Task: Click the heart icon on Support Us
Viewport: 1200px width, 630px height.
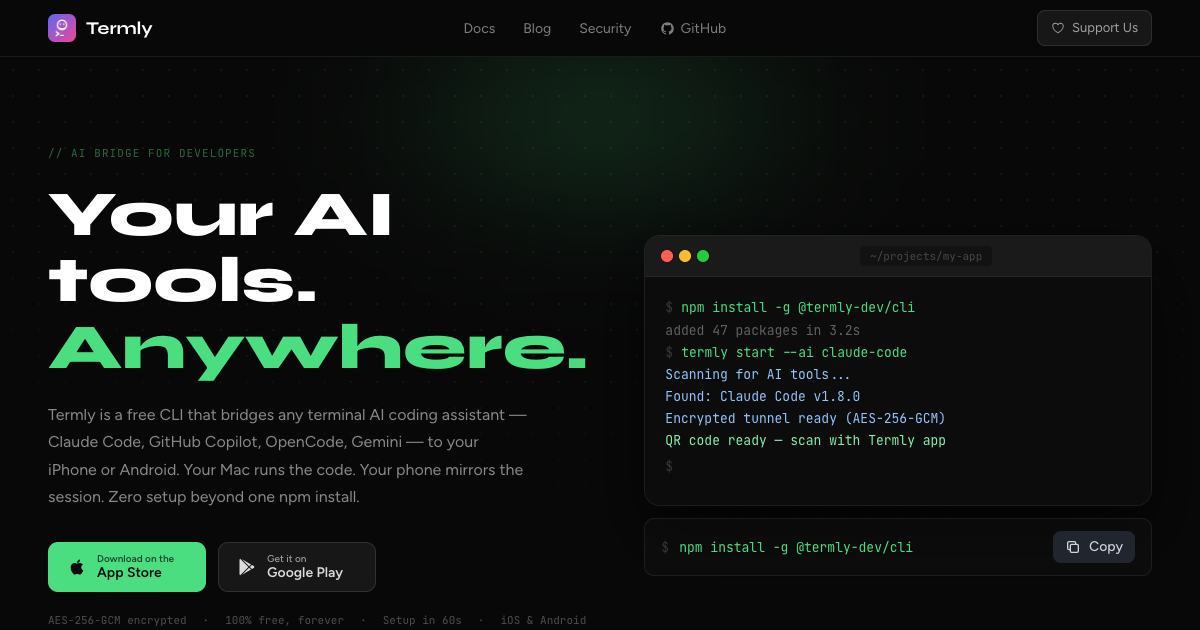Action: pyautogui.click(x=1058, y=28)
